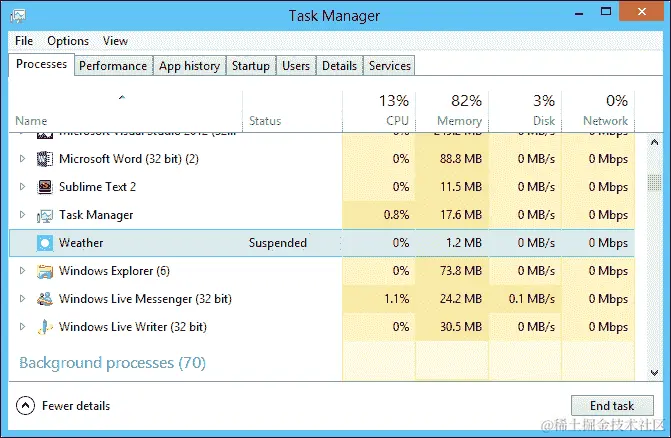Expand the Windows Explorer (6) group
This screenshot has width=671, height=438.
tap(22, 270)
